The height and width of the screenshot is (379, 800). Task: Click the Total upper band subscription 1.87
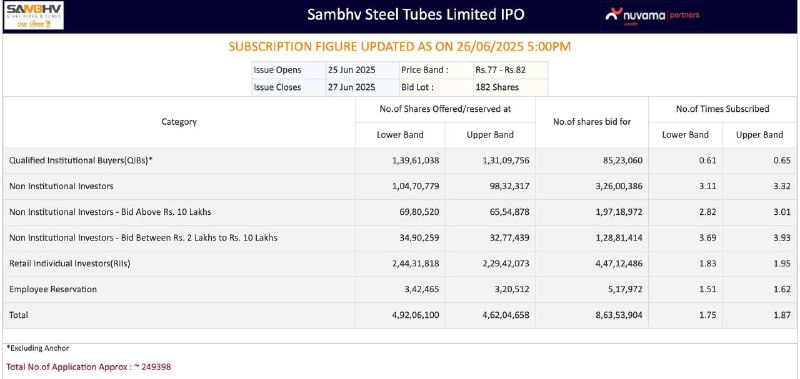[x=782, y=315]
